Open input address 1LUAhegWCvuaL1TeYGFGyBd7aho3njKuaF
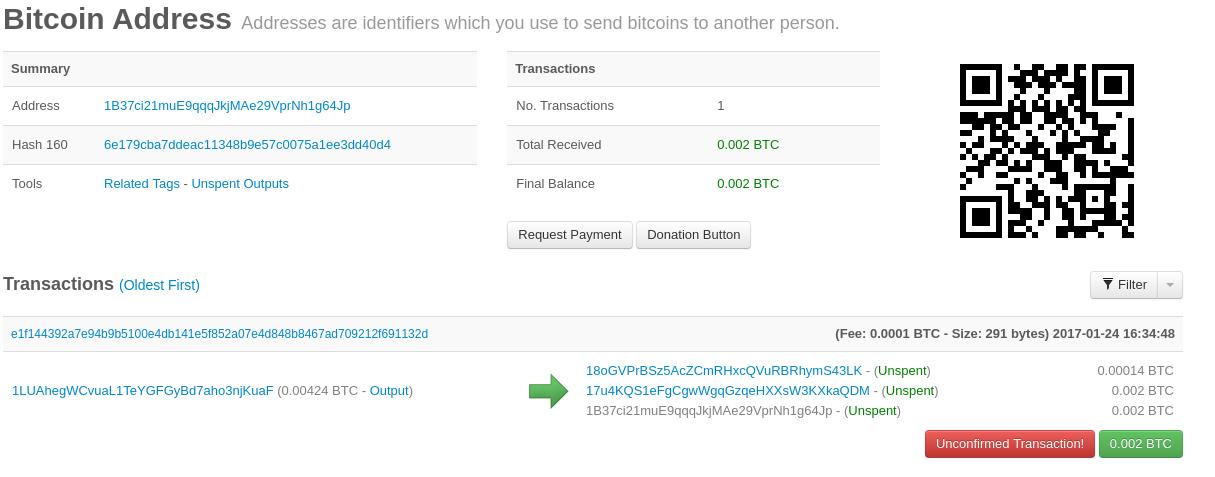The image size is (1215, 477). (x=142, y=391)
